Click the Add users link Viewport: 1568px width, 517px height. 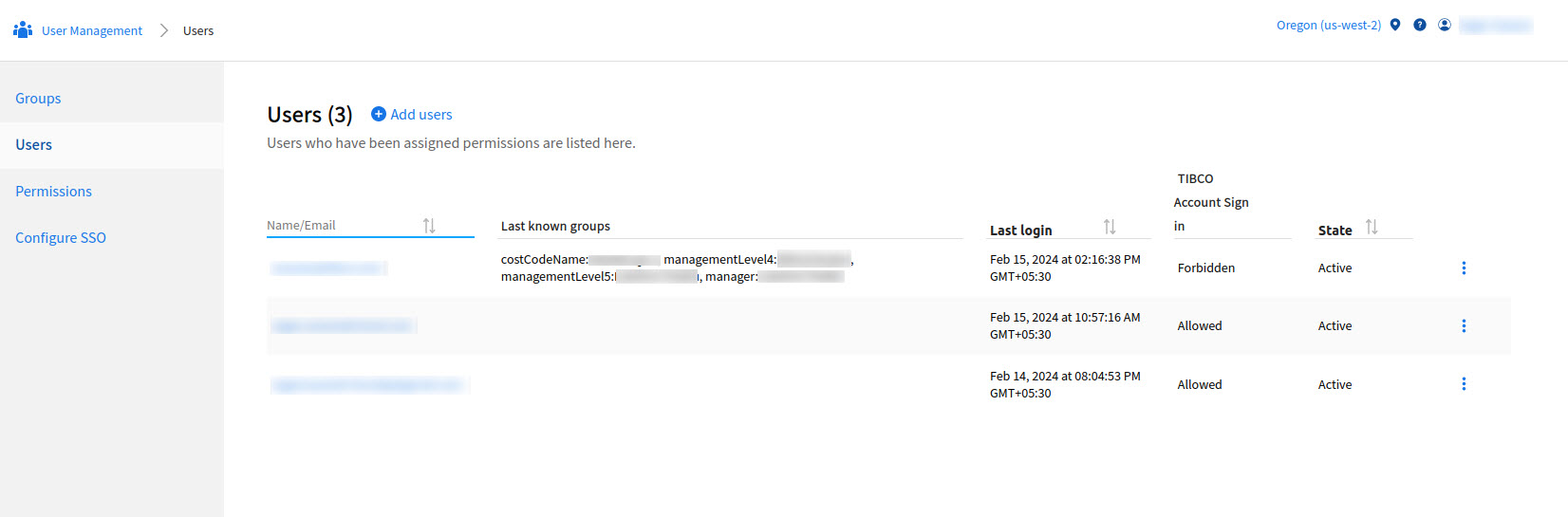pos(421,115)
